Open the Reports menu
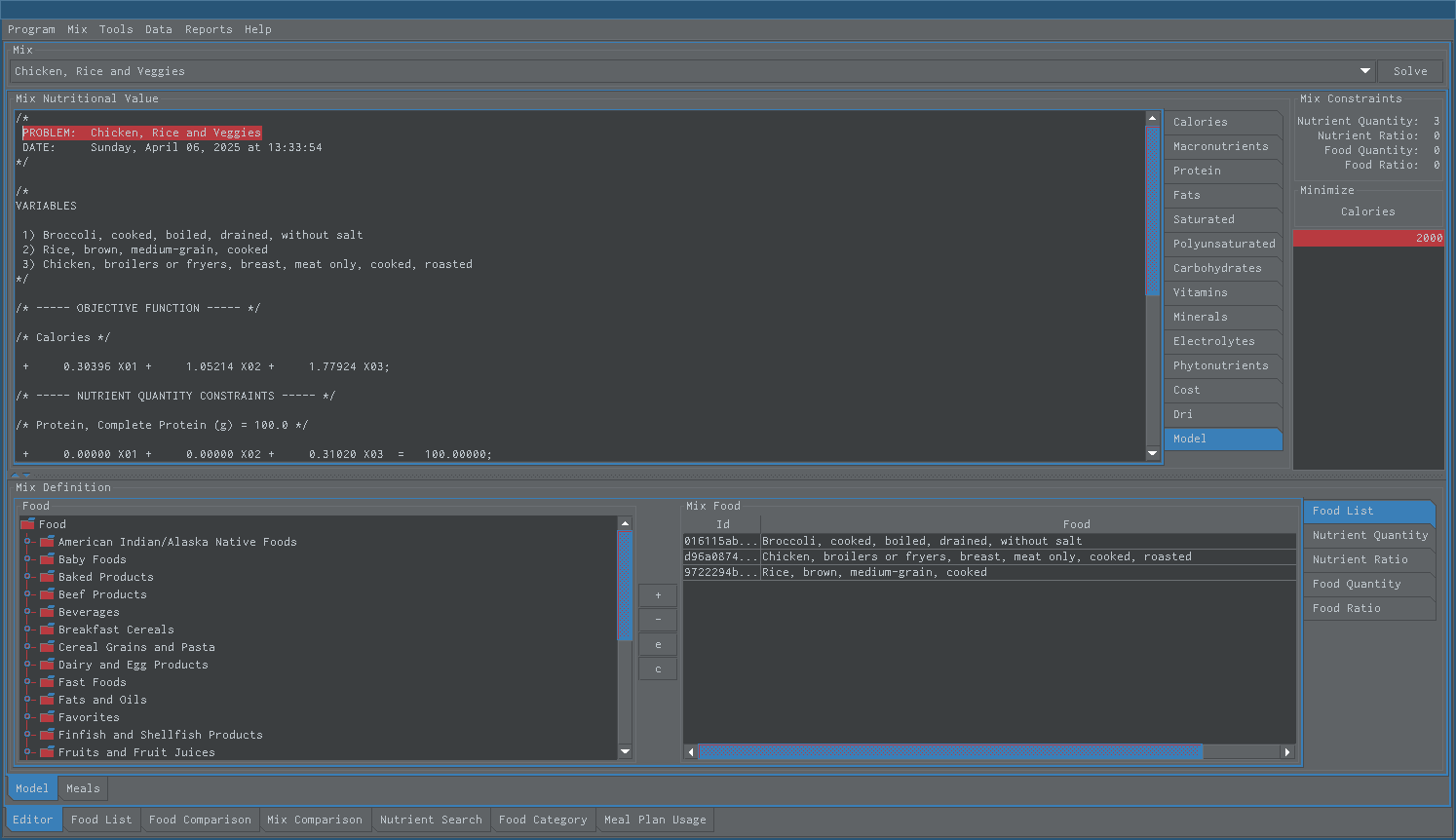This screenshot has width=1456, height=840. (209, 29)
